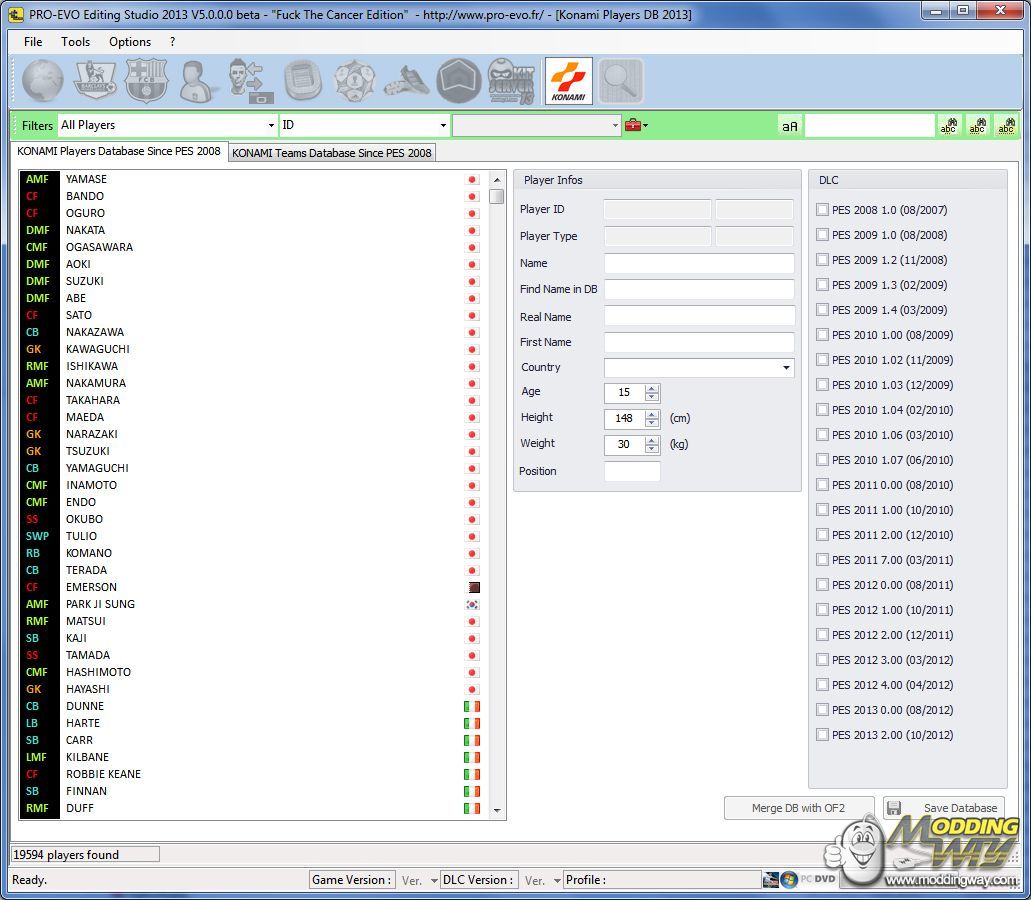Screen dimensions: 1031x900
Task: Click the red toolbox filter icon
Action: 633,125
